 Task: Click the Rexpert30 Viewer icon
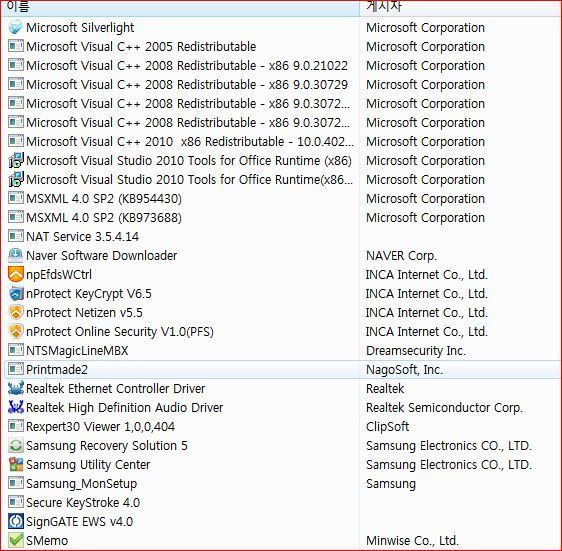(x=16, y=426)
